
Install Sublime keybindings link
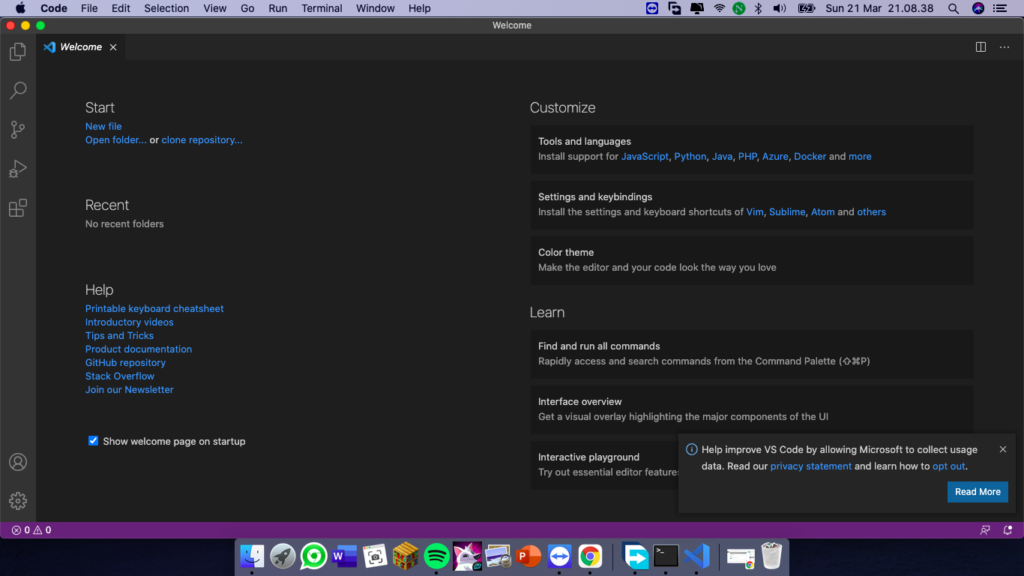tap(787, 212)
